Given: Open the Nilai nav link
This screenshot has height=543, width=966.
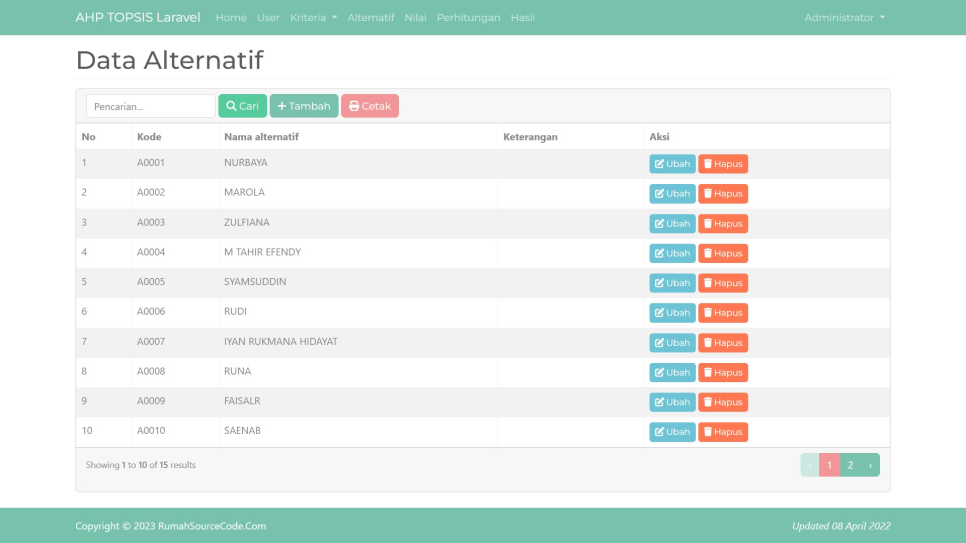Looking at the screenshot, I should 415,17.
